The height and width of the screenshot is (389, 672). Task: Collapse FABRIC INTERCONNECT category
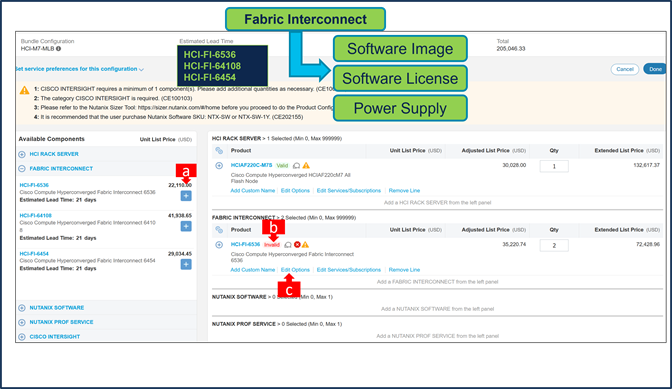[22, 169]
